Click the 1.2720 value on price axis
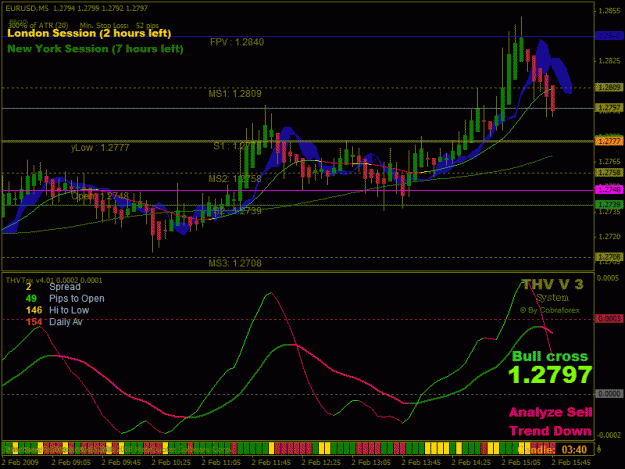 tap(609, 237)
